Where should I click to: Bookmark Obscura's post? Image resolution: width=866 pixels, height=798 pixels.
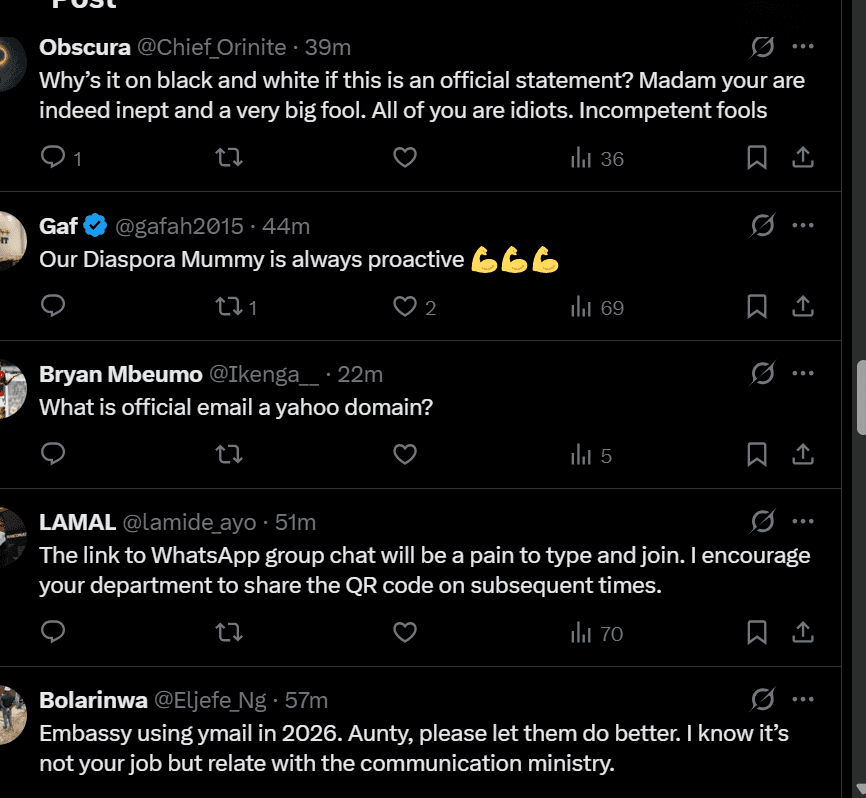757,158
